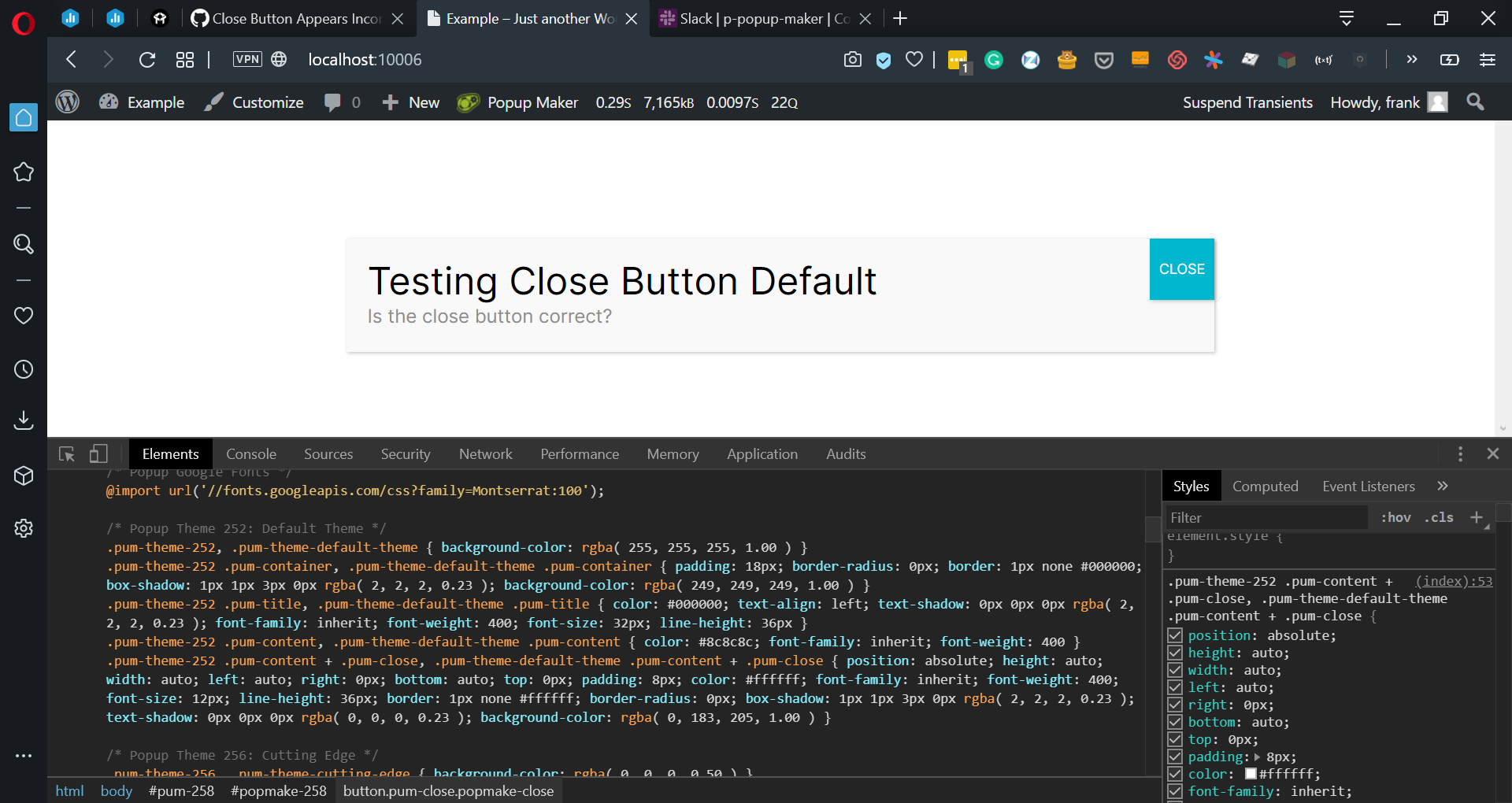Open the Popup Maker admin menu
This screenshot has width=1512, height=803.
(517, 102)
